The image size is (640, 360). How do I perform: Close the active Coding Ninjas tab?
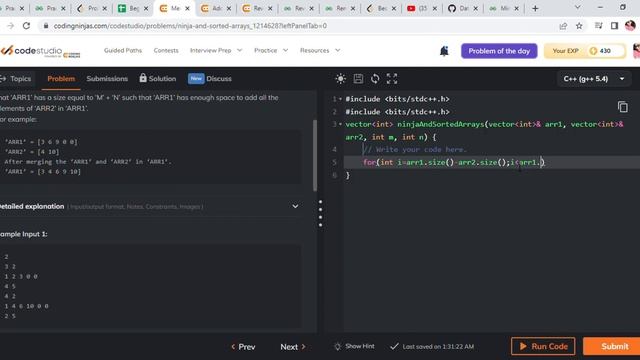[187, 8]
